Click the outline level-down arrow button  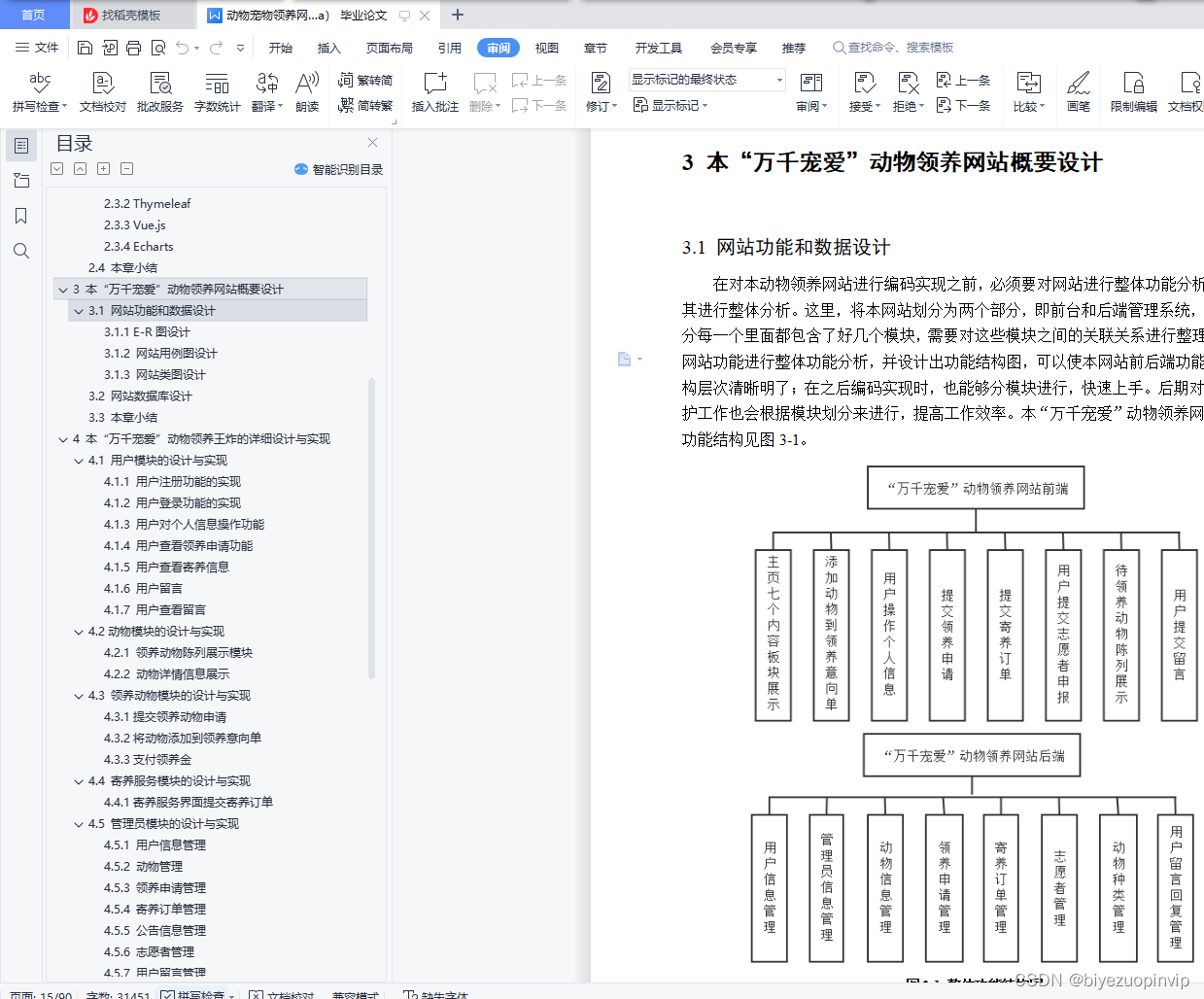point(56,168)
